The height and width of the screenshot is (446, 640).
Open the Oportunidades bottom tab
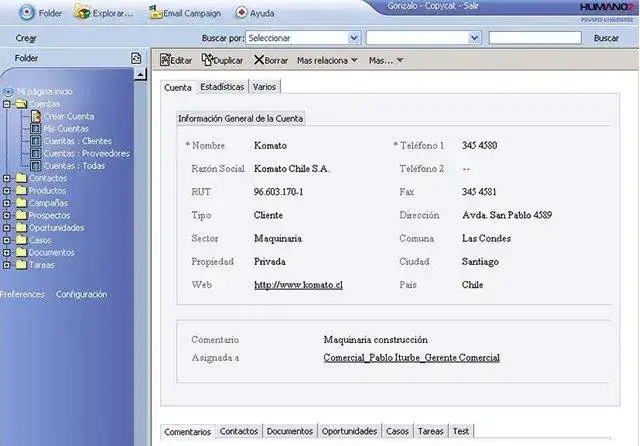(x=349, y=431)
